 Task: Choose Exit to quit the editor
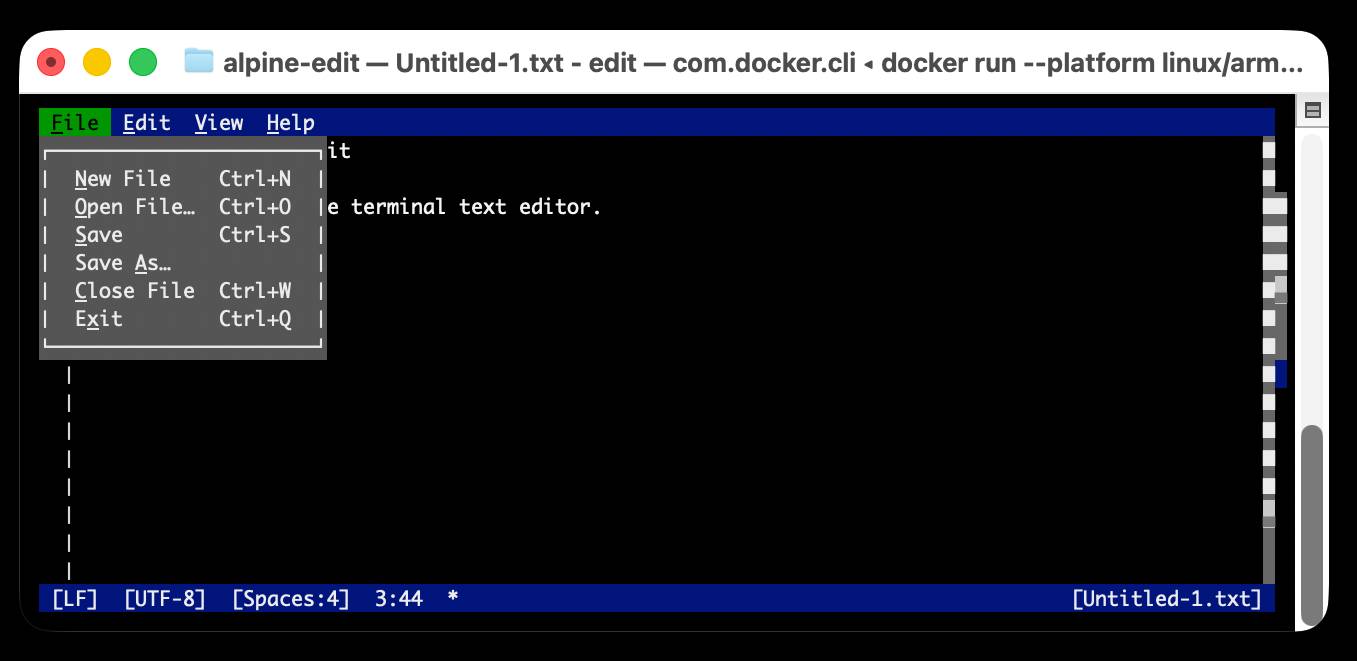pyautogui.click(x=98, y=318)
